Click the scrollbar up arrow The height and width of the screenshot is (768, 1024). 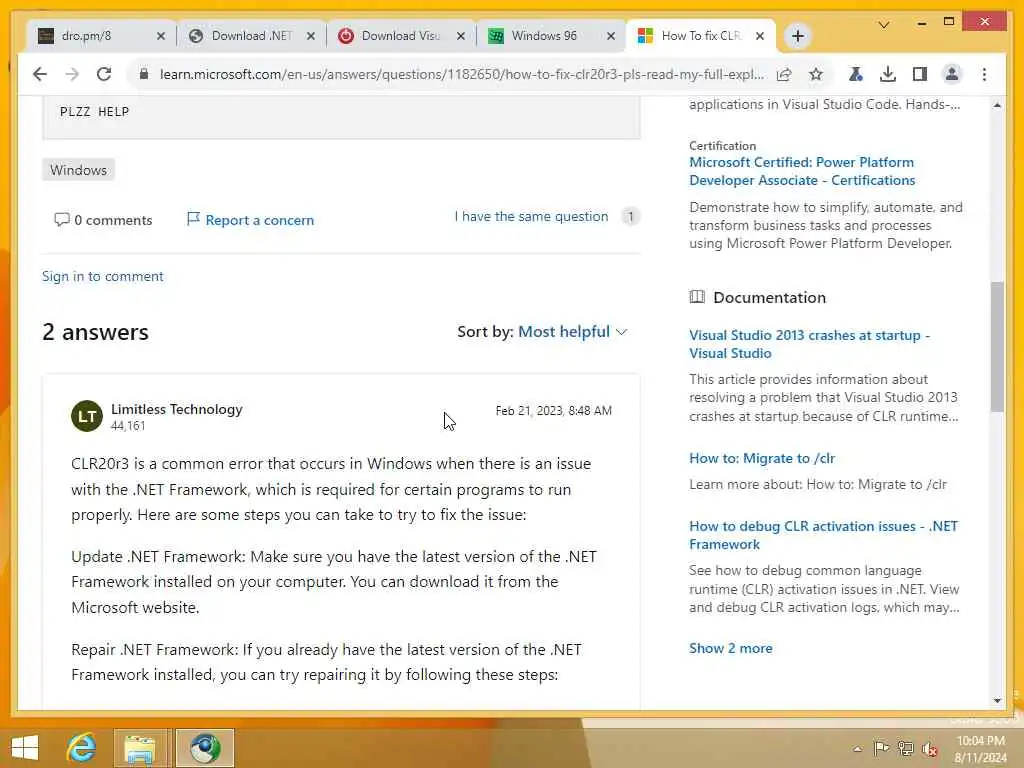click(x=997, y=105)
